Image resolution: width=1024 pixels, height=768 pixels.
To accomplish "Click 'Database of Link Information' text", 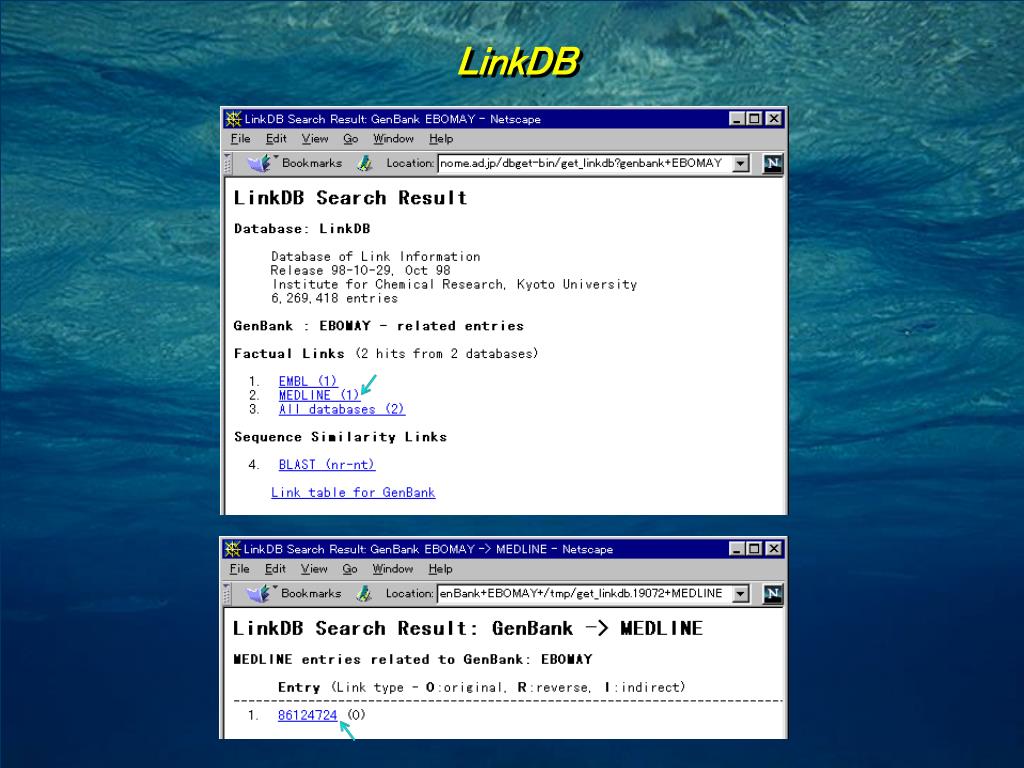I will pos(376,257).
